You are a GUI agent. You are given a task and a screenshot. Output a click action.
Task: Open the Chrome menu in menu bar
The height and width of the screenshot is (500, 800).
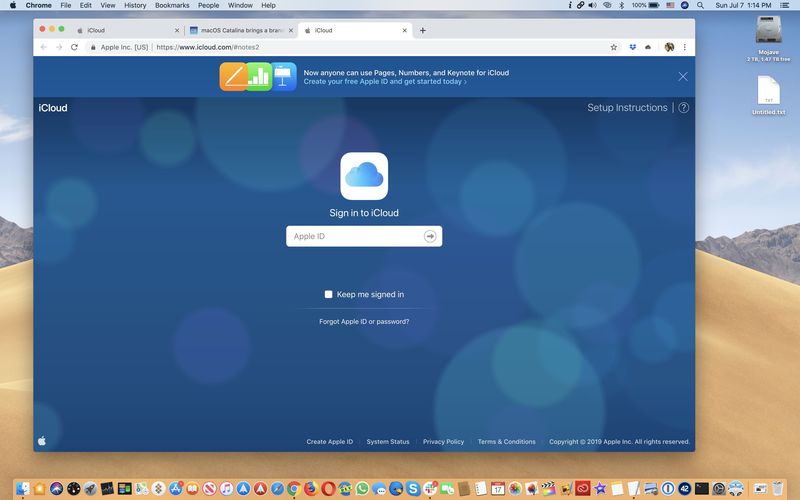pos(39,5)
